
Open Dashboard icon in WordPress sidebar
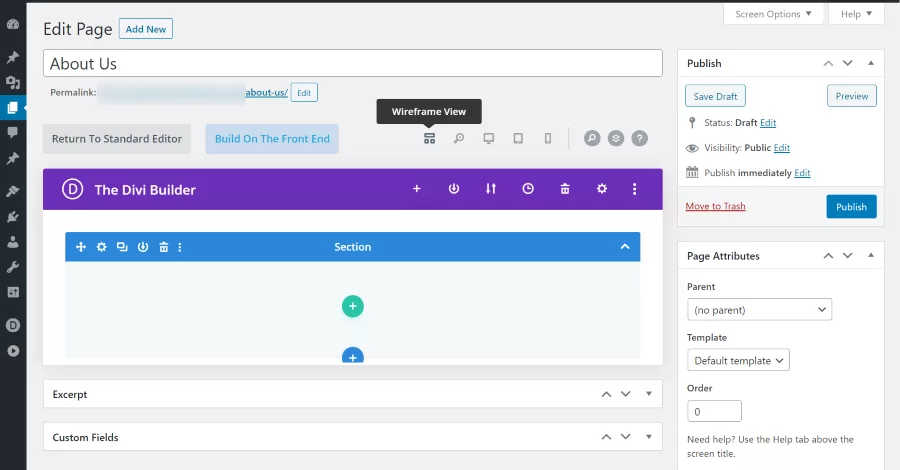(x=13, y=24)
